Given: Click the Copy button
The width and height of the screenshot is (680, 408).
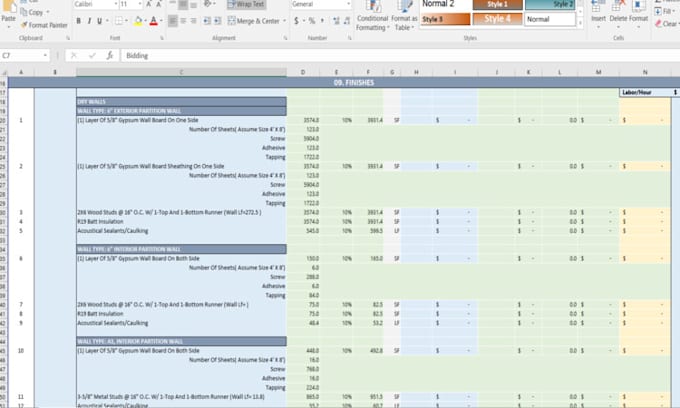Looking at the screenshot, I should coord(34,12).
